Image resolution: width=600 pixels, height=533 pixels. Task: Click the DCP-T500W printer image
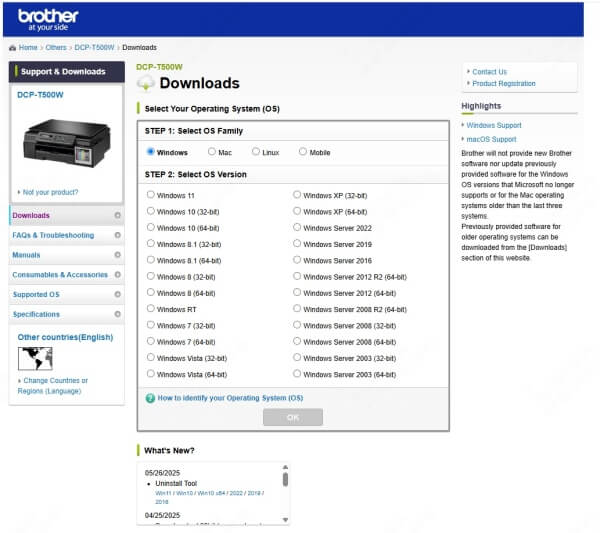[x=67, y=143]
